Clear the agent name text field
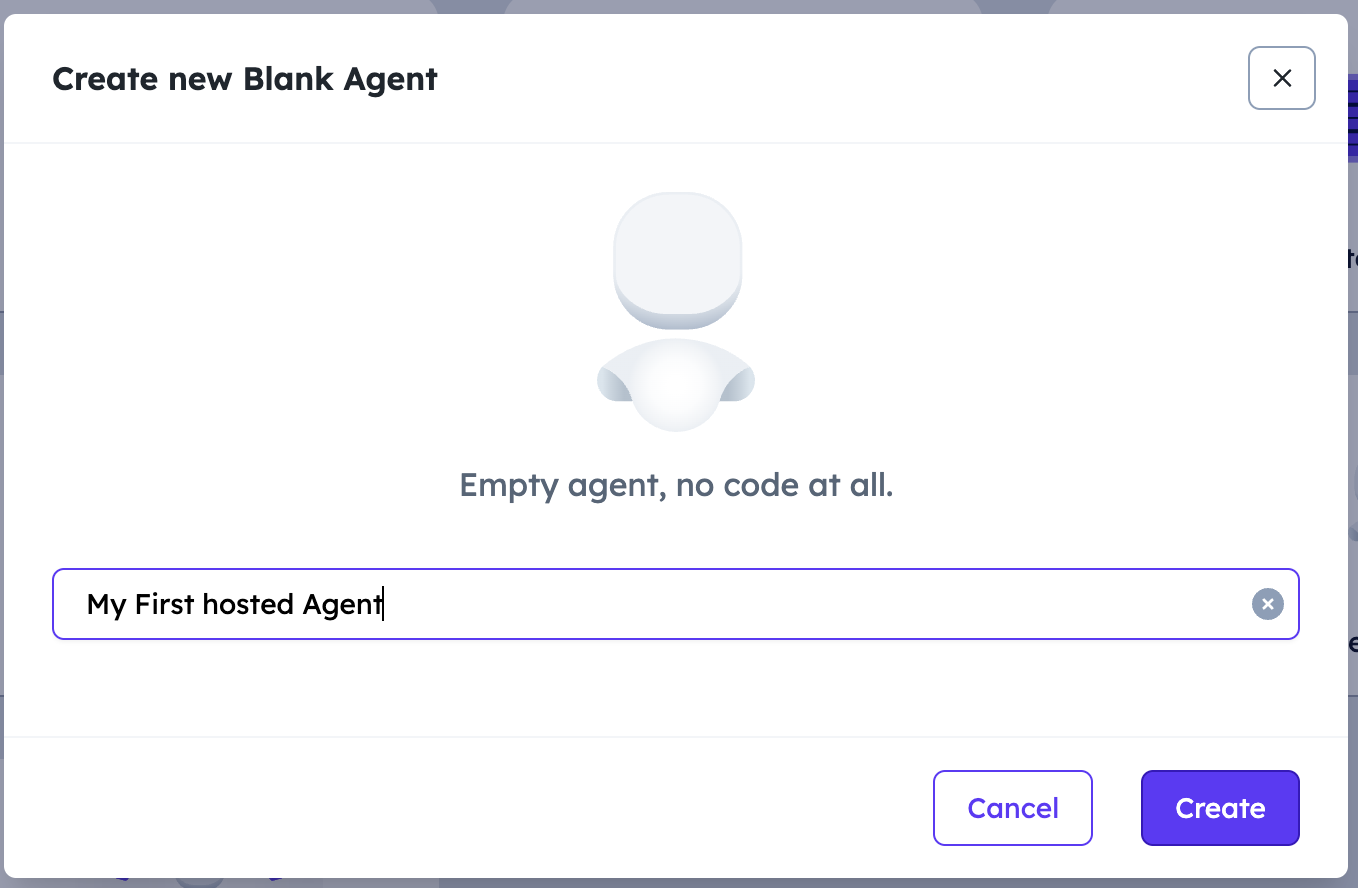The height and width of the screenshot is (888, 1358). point(1267,604)
